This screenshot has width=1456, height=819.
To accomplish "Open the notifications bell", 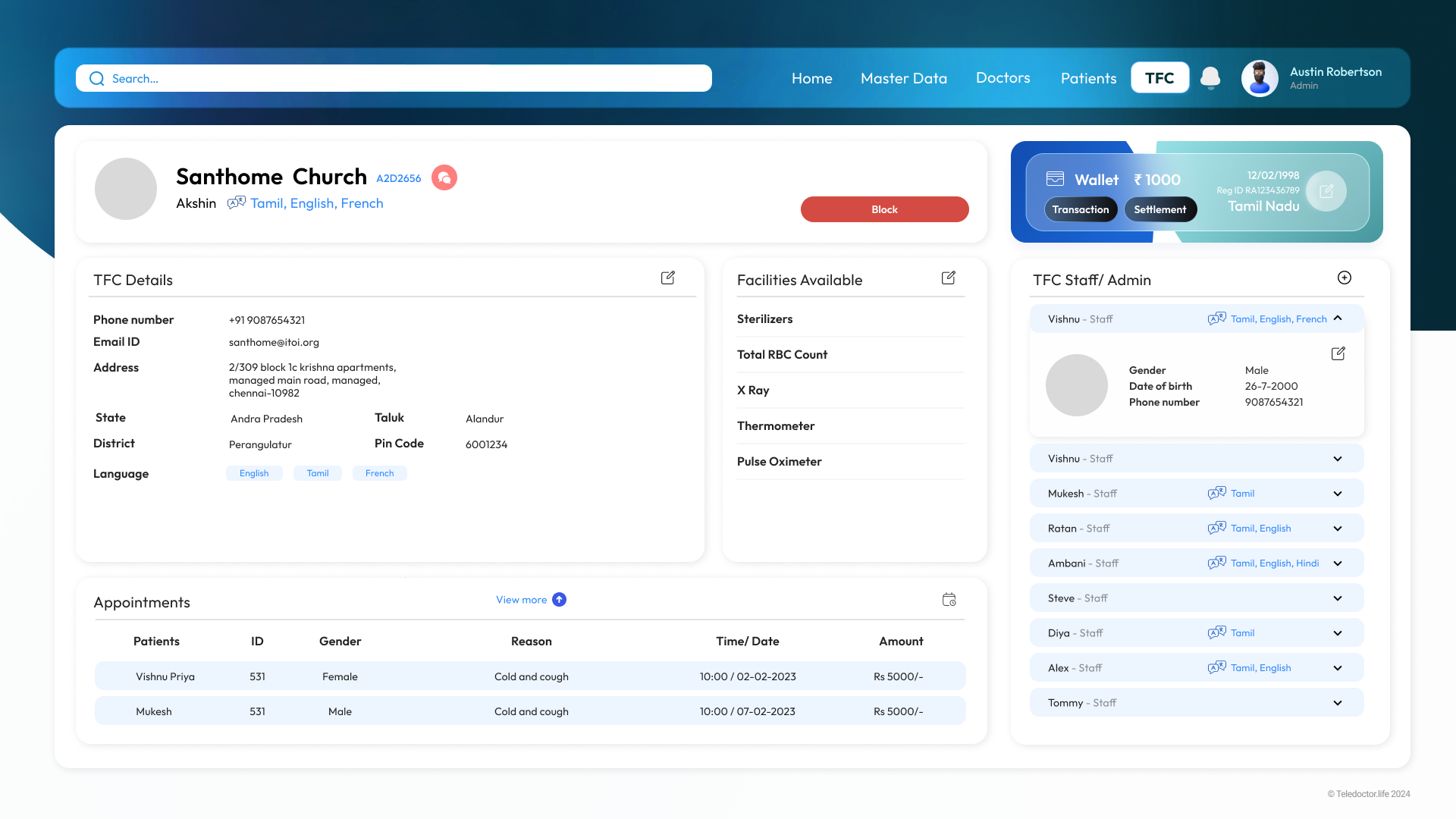I will pos(1210,78).
